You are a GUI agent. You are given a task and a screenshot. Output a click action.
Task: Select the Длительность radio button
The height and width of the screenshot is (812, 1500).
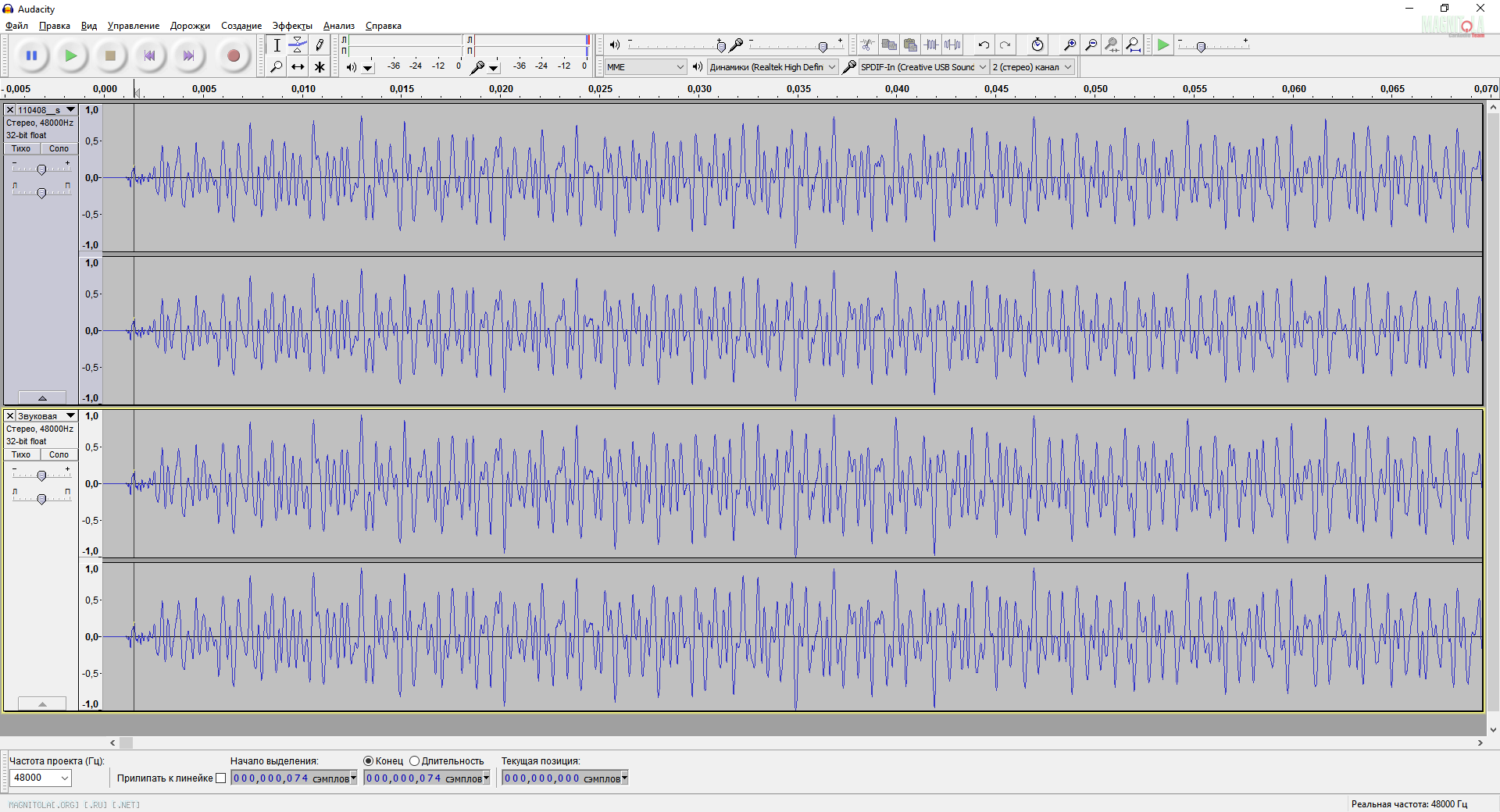pos(414,761)
